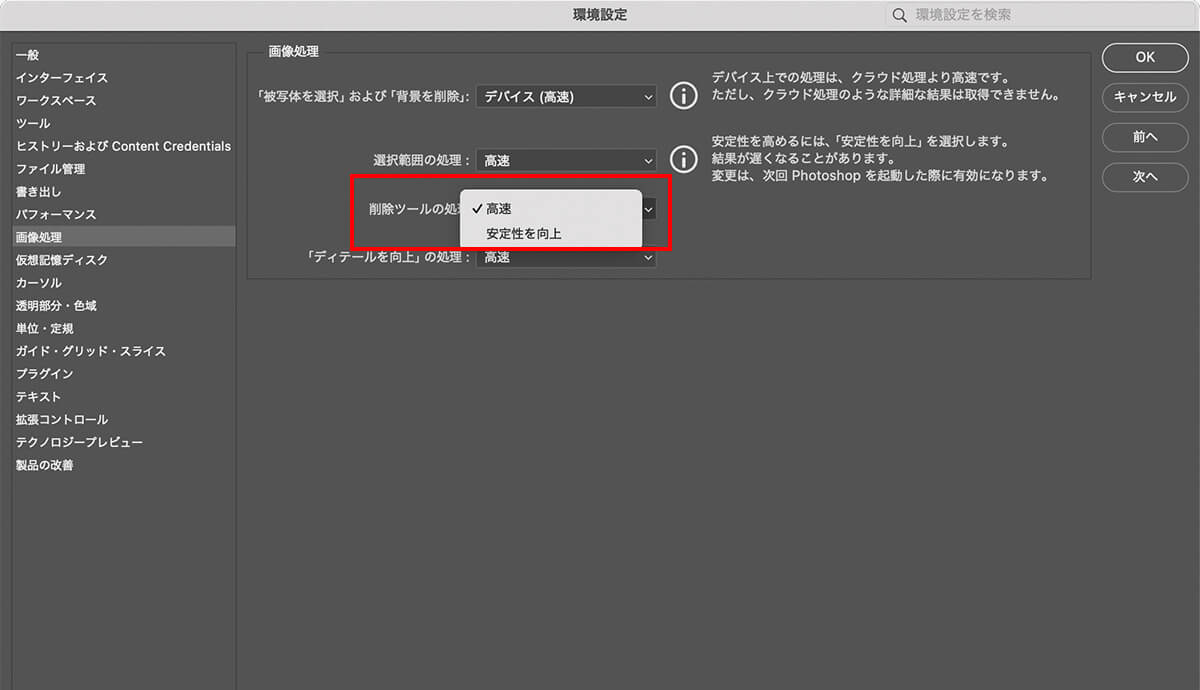
Task: Select 透明部分・色域 in the sidebar
Action: (x=124, y=306)
